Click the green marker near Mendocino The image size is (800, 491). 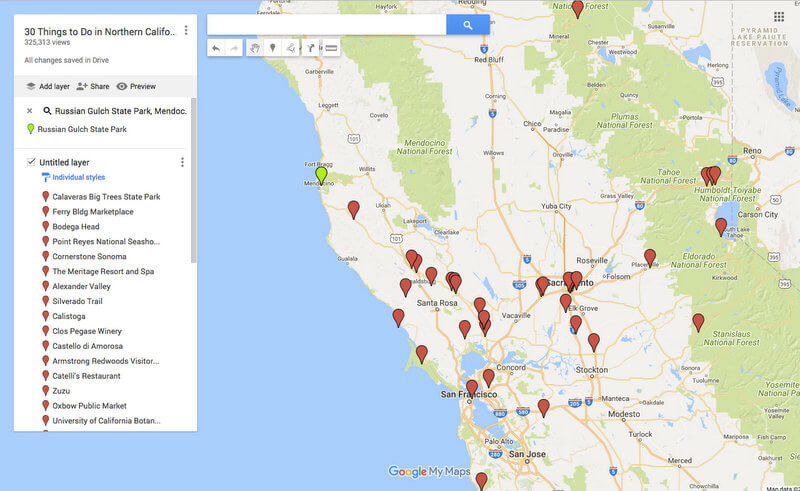(321, 175)
